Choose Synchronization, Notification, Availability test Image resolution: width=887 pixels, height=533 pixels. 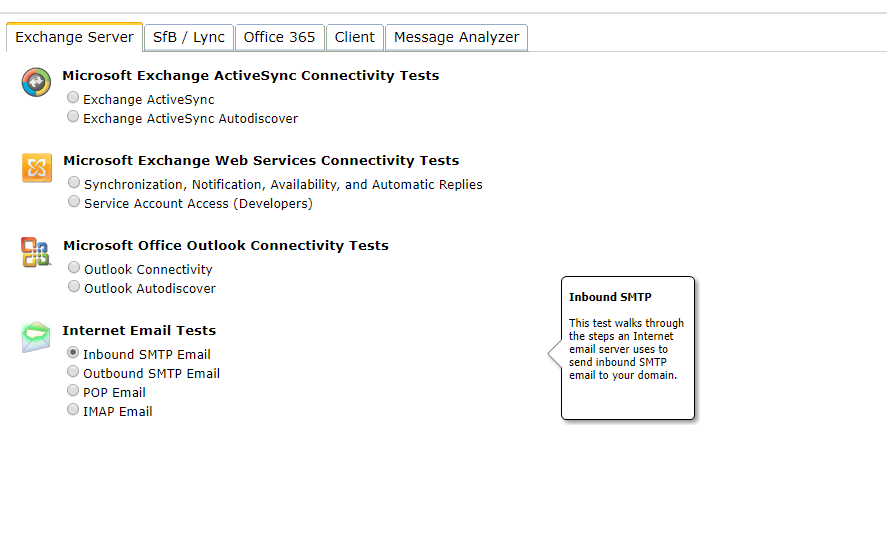point(74,182)
